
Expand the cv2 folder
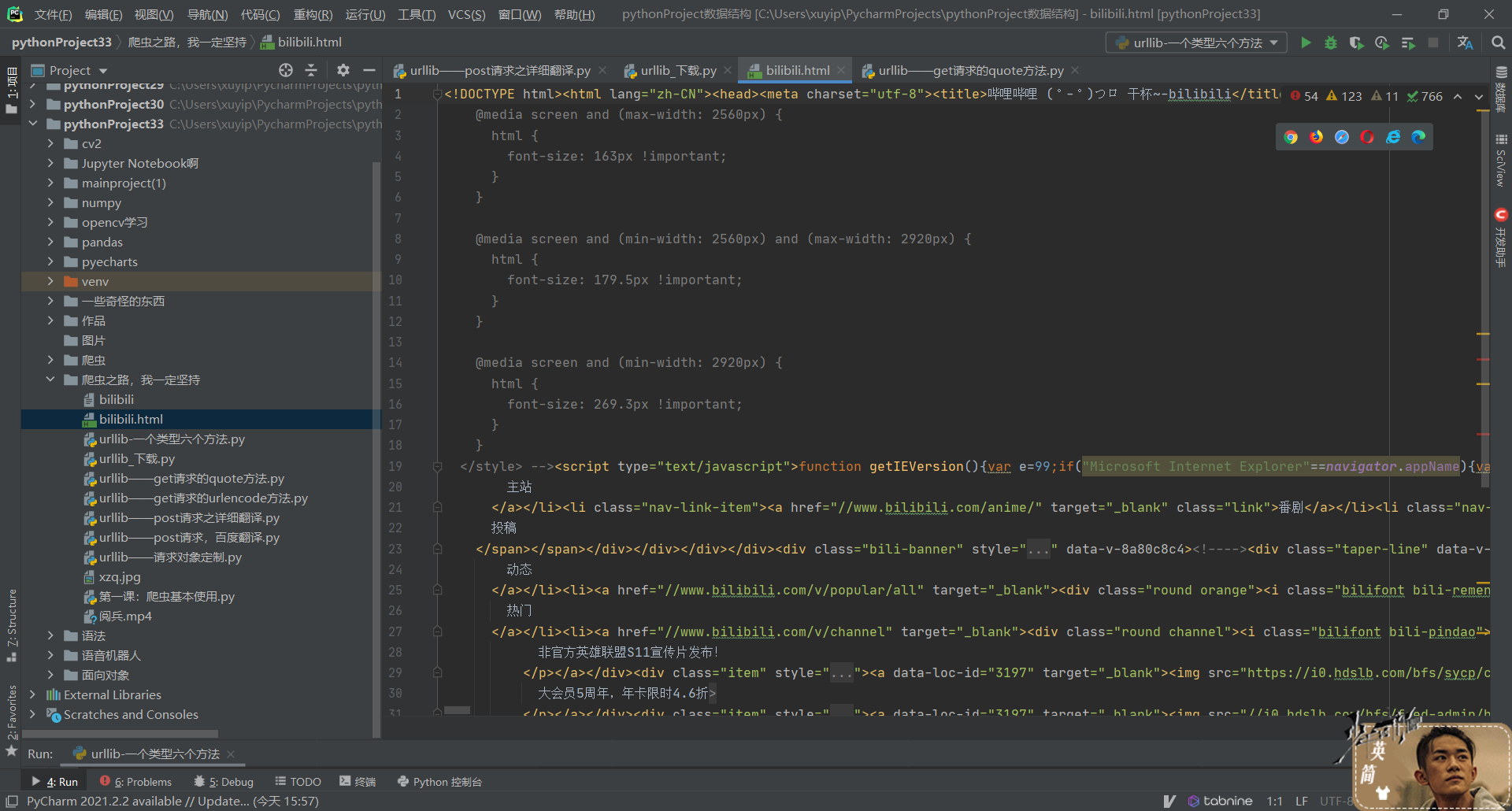click(50, 143)
